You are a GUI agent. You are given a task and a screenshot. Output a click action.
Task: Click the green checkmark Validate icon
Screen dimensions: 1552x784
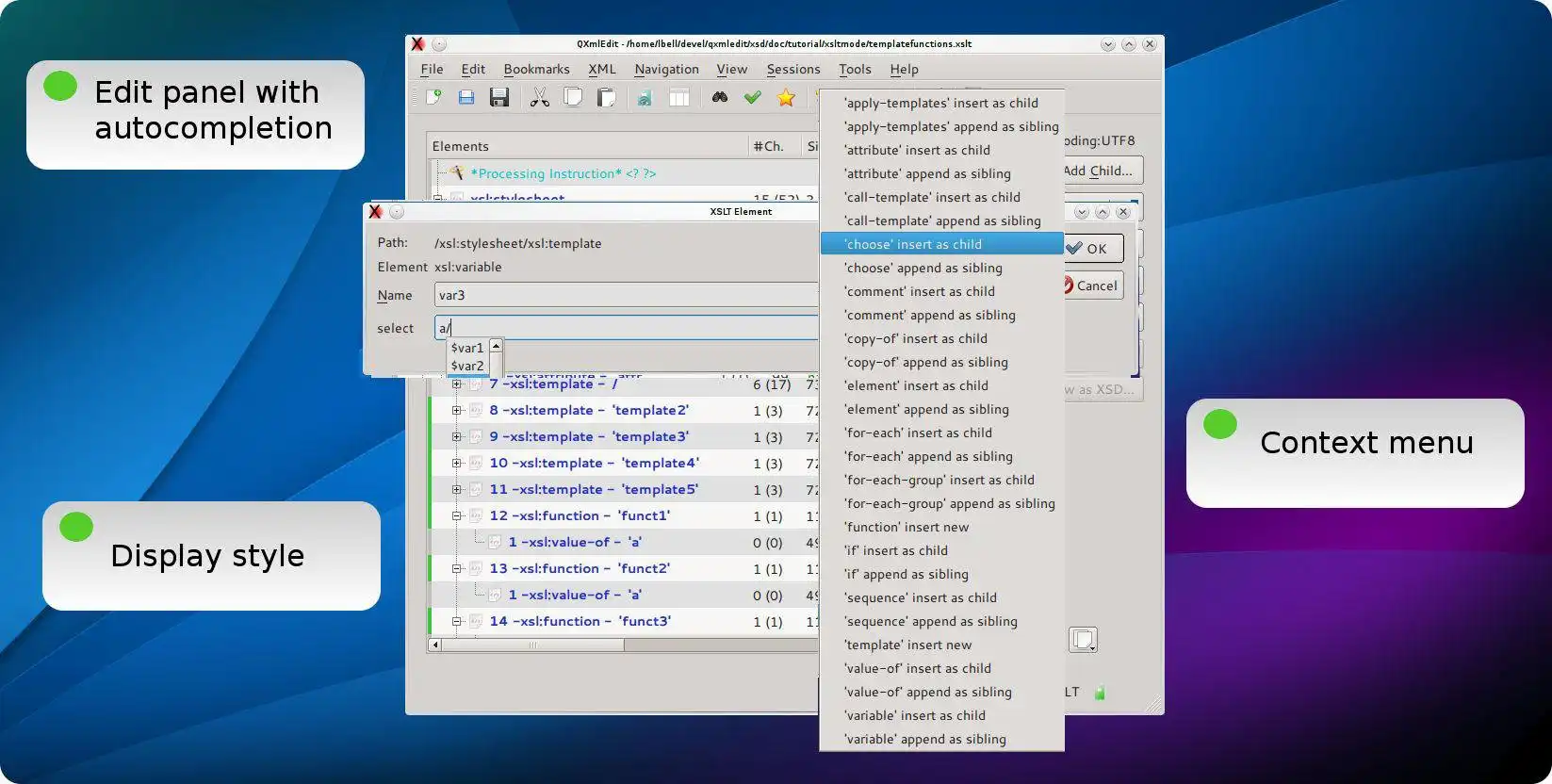coord(752,97)
